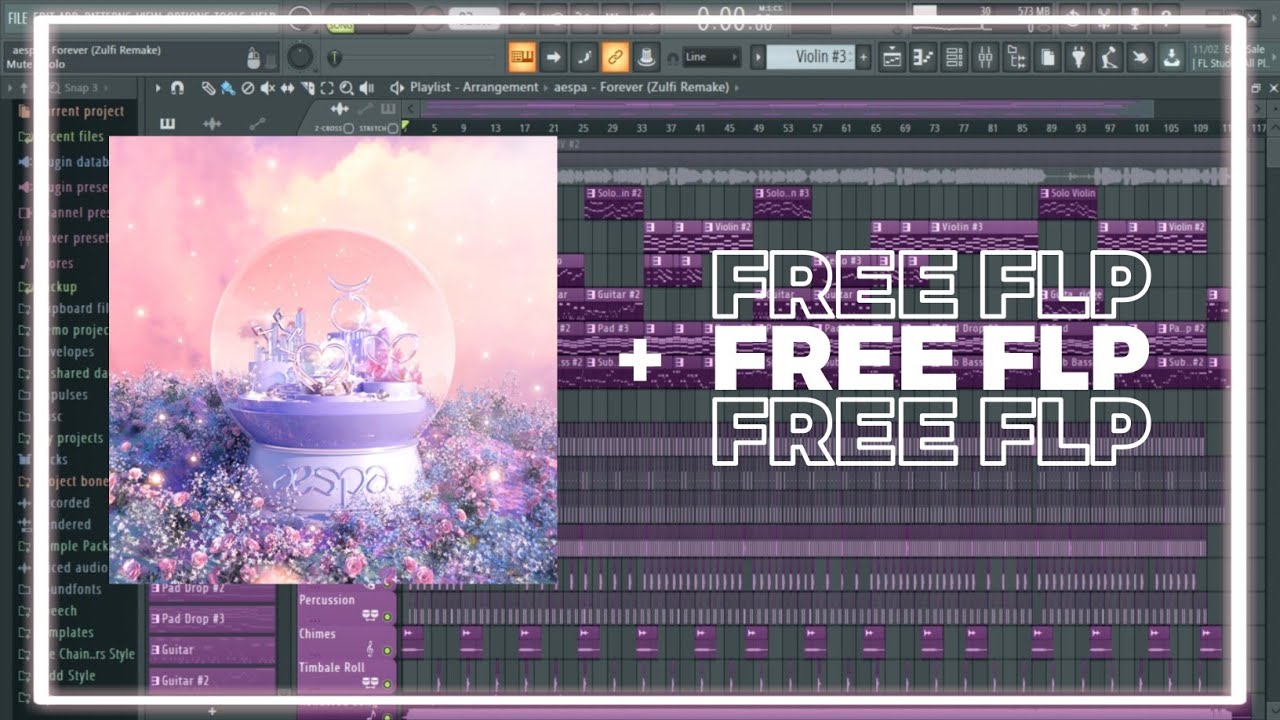Image resolution: width=1280 pixels, height=720 pixels.
Task: Mute the Timbale Roll track
Action: pos(388,685)
